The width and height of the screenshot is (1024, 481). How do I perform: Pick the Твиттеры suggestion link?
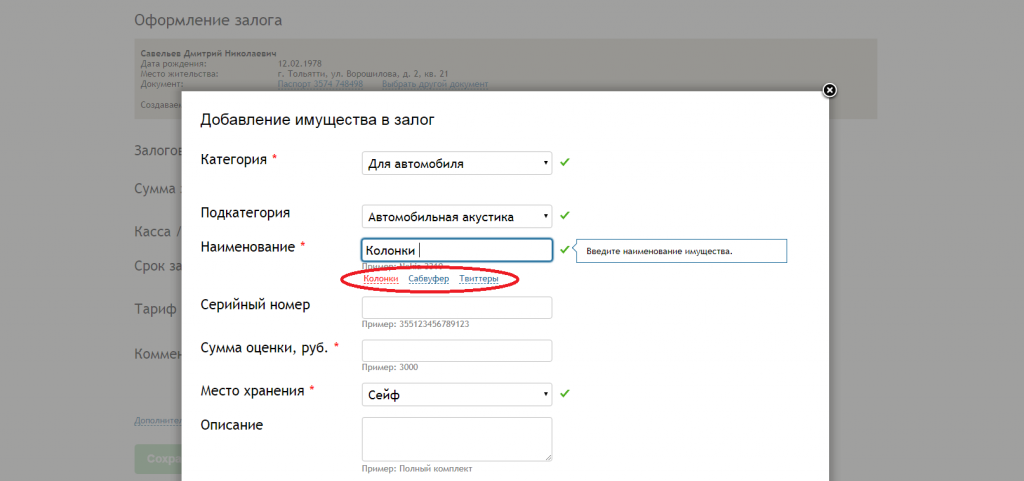pos(479,279)
